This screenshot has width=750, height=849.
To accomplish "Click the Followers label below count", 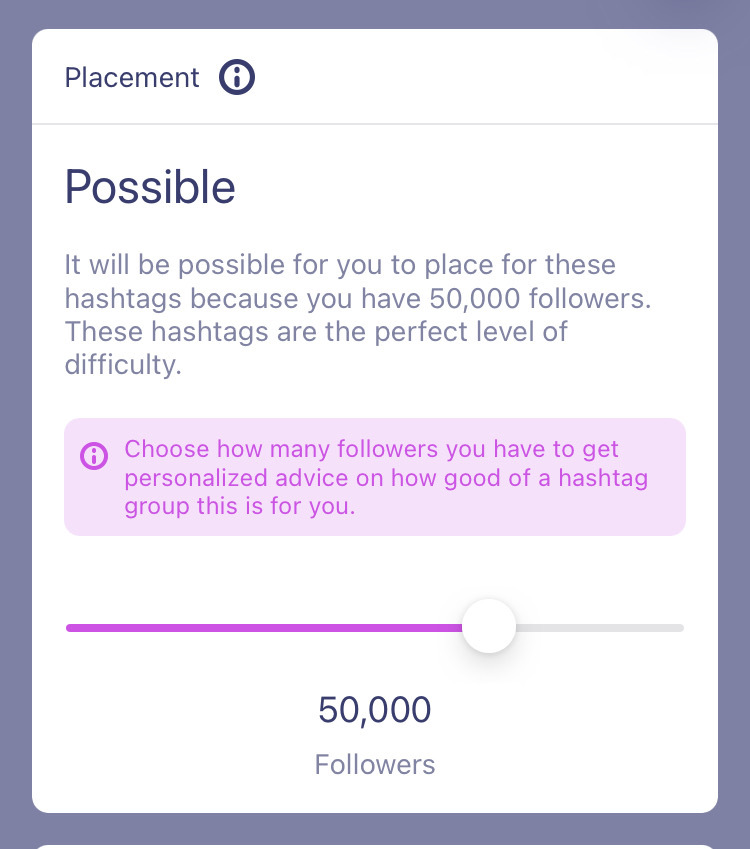I will coord(375,765).
